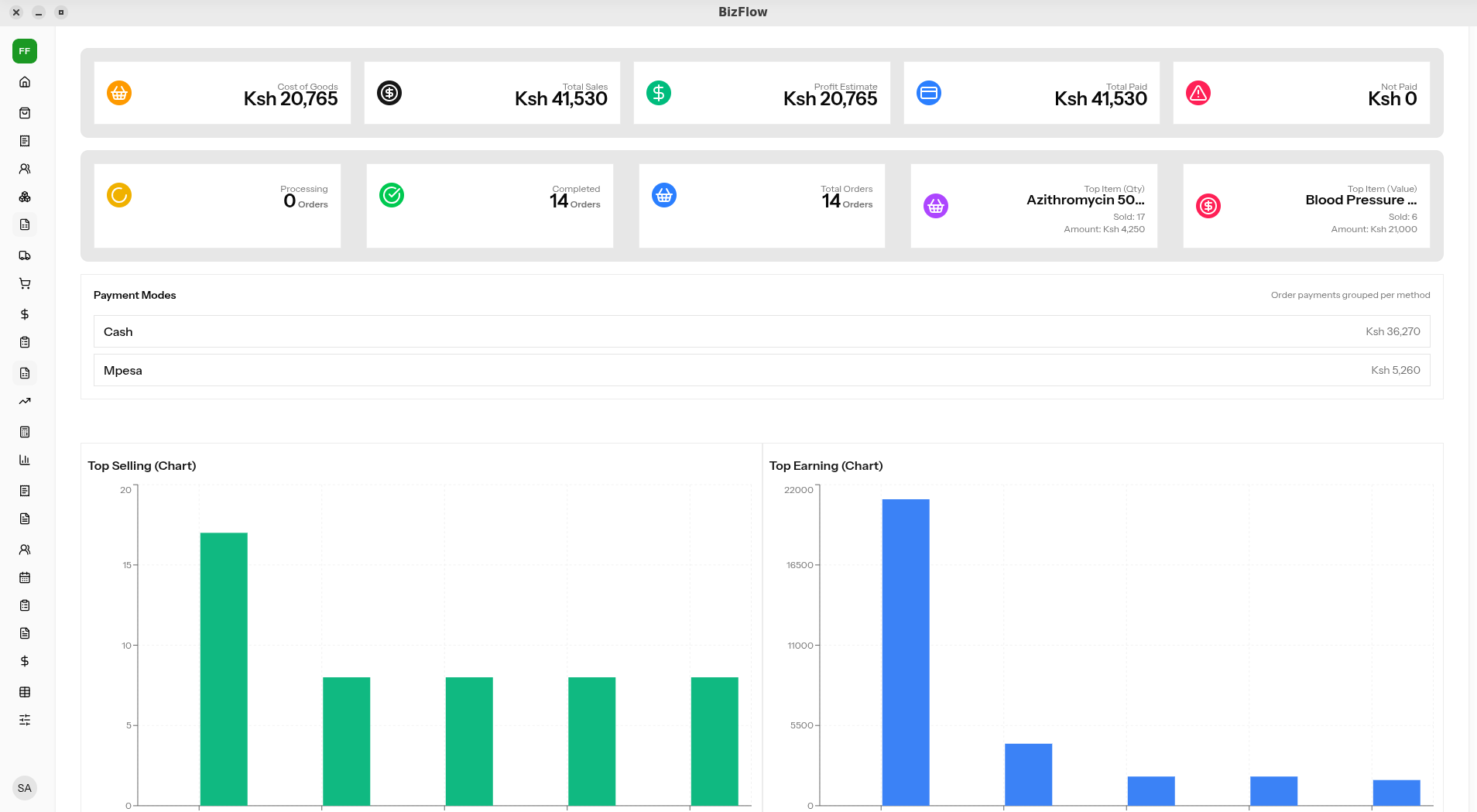The height and width of the screenshot is (812, 1477).
Task: Click the SA user avatar at sidebar bottom
Action: click(x=24, y=787)
